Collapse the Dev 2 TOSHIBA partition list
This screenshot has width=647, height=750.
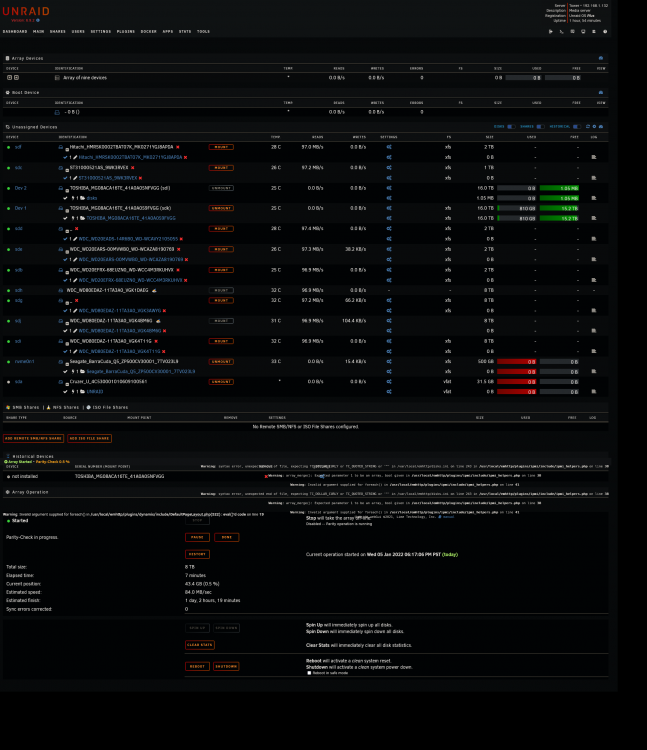(67, 190)
